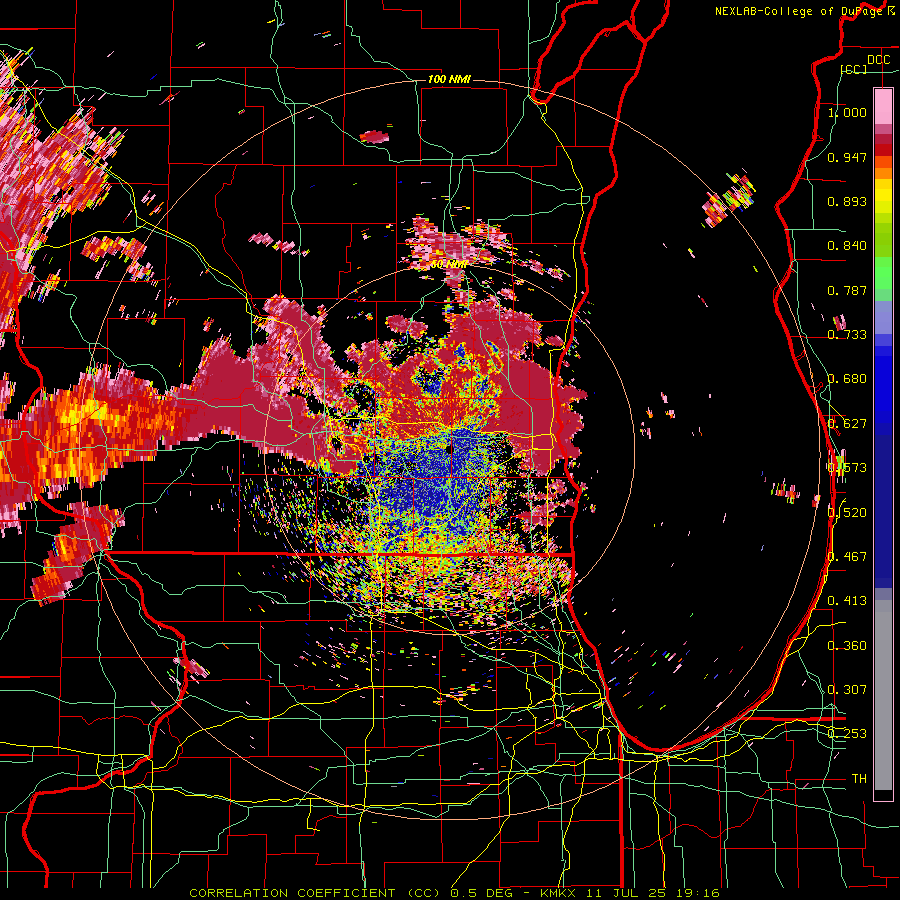Click the 0.413 legend value
Image resolution: width=900 pixels, height=900 pixels.
(847, 601)
